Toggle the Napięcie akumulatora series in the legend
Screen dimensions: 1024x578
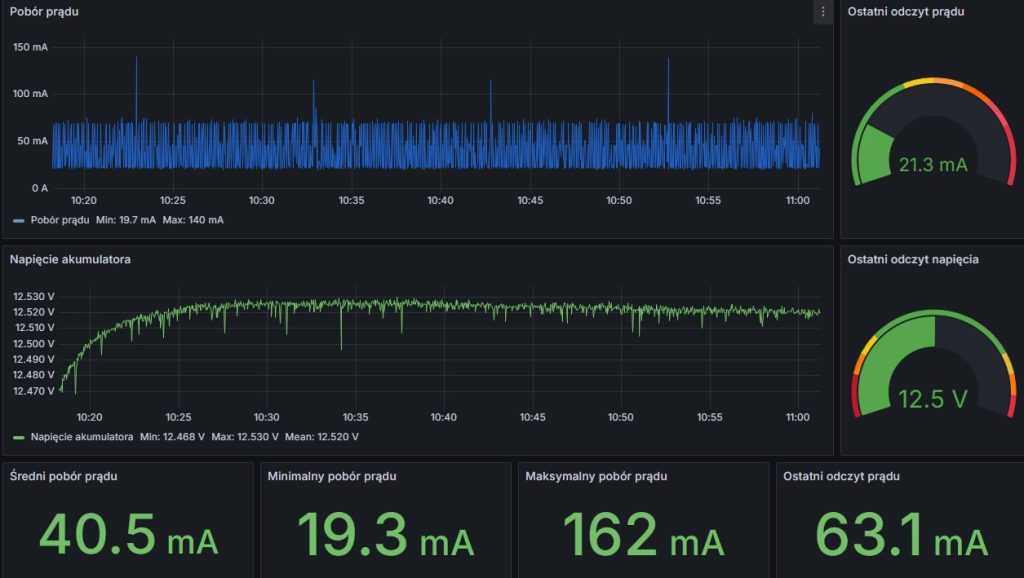click(82, 437)
